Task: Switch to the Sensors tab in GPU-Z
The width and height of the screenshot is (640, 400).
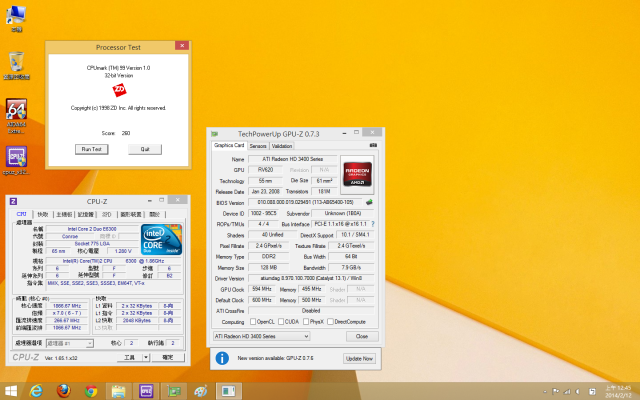Action: pyautogui.click(x=258, y=146)
